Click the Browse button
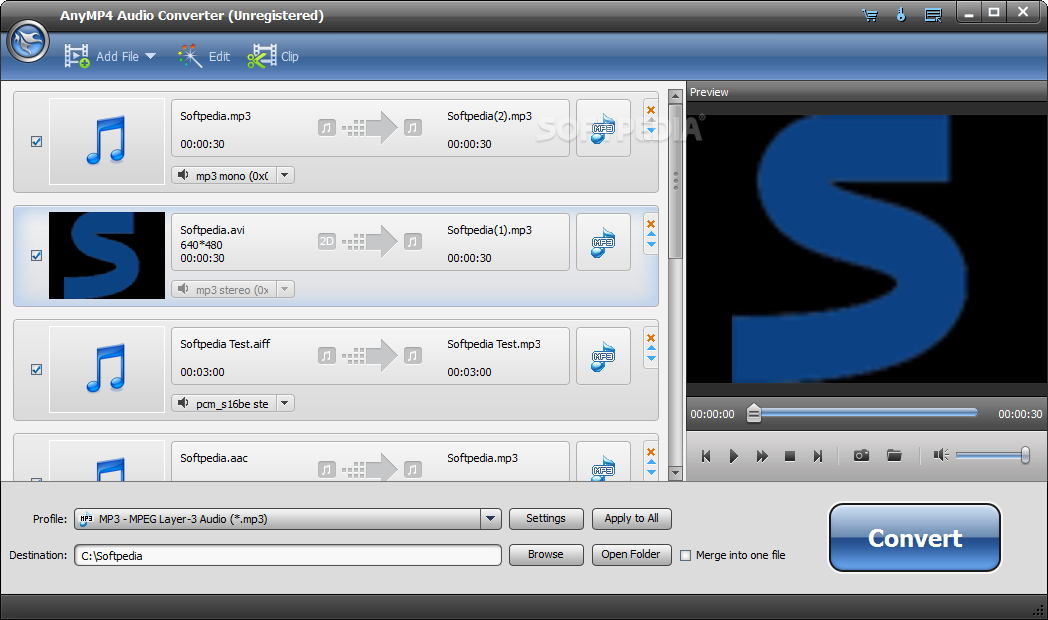This screenshot has height=620, width=1048. (x=546, y=555)
